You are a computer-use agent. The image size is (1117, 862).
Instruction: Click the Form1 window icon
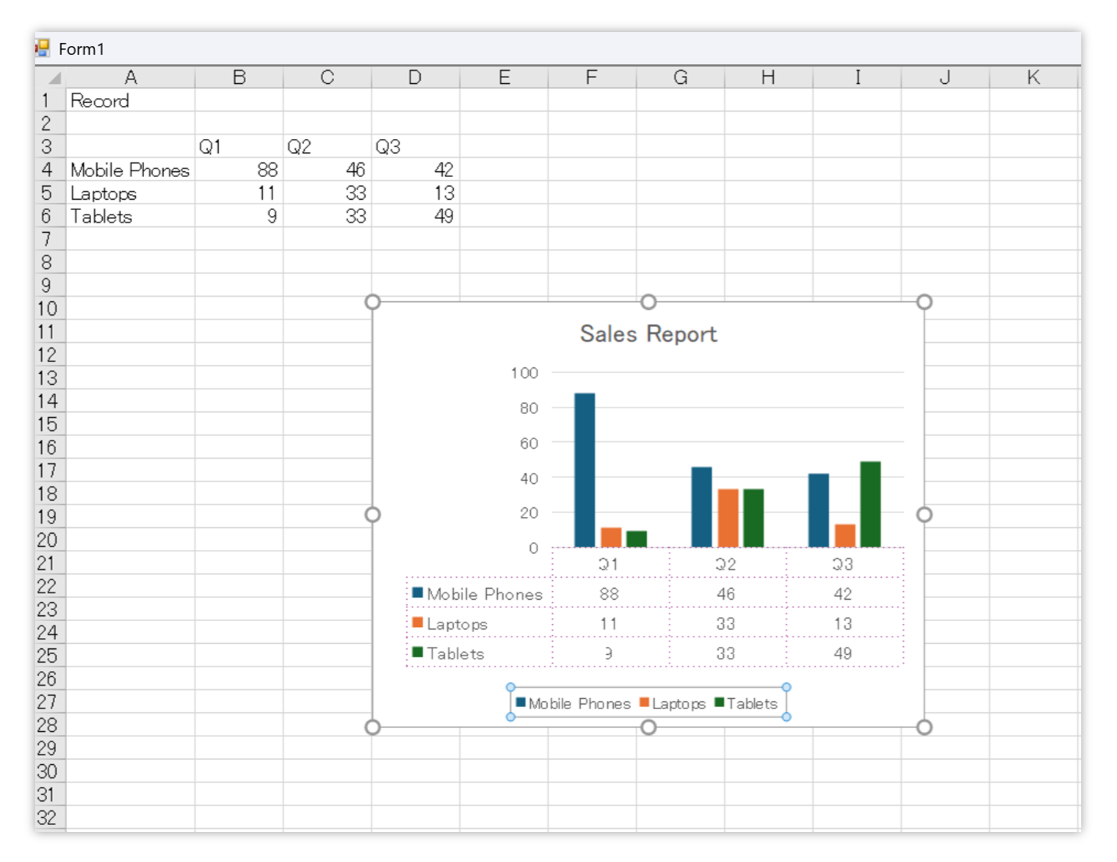pyautogui.click(x=43, y=48)
